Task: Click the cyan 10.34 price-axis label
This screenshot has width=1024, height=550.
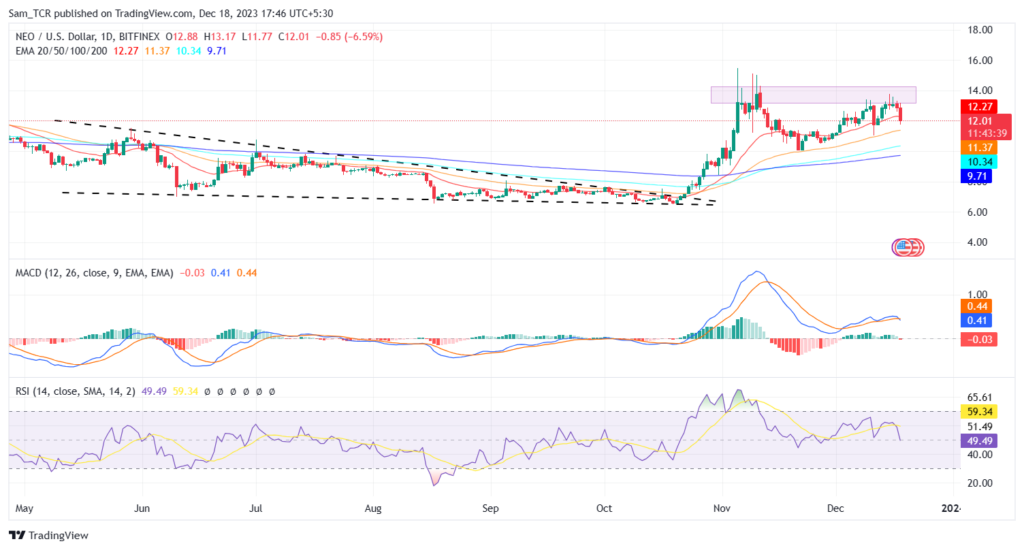Action: click(980, 162)
